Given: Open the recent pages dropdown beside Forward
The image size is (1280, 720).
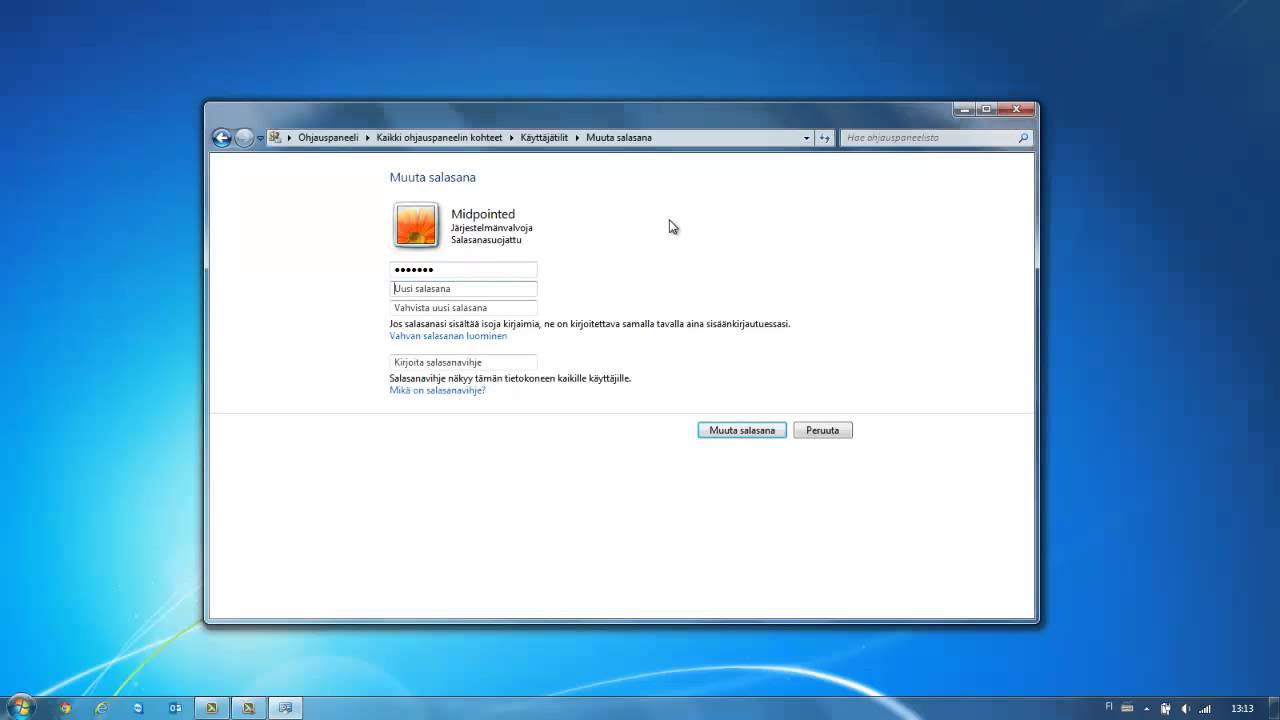Looking at the screenshot, I should point(260,138).
